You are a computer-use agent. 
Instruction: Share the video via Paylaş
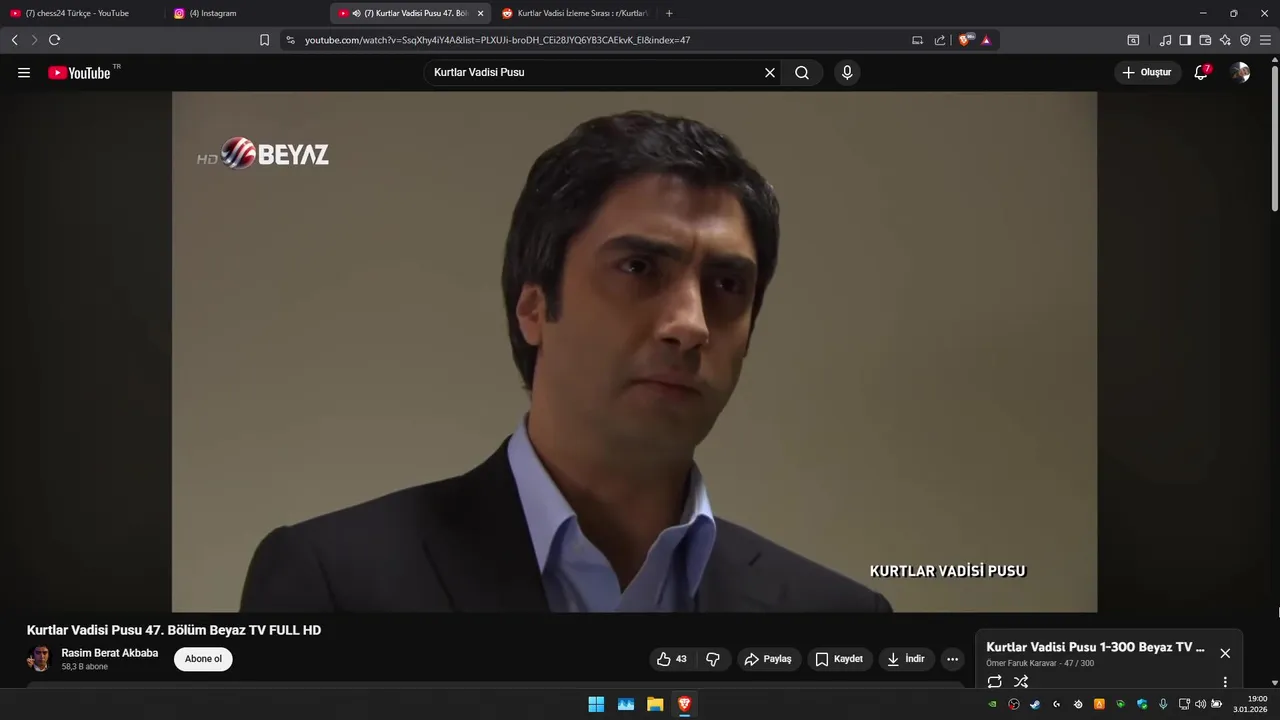tap(769, 659)
